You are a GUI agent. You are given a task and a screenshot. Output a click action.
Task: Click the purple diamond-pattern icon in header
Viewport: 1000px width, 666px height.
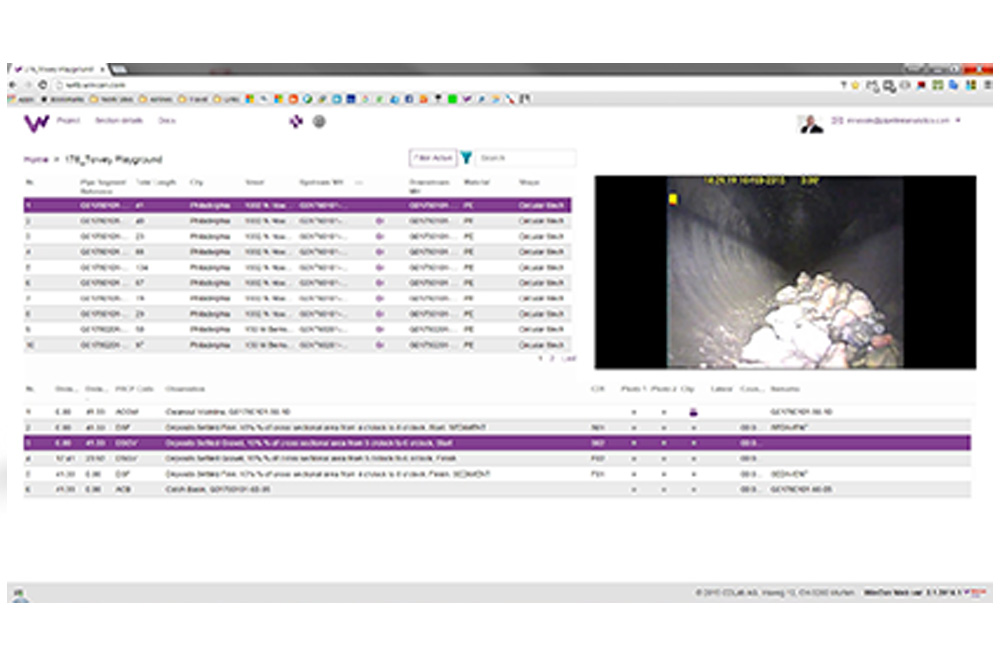(x=295, y=122)
